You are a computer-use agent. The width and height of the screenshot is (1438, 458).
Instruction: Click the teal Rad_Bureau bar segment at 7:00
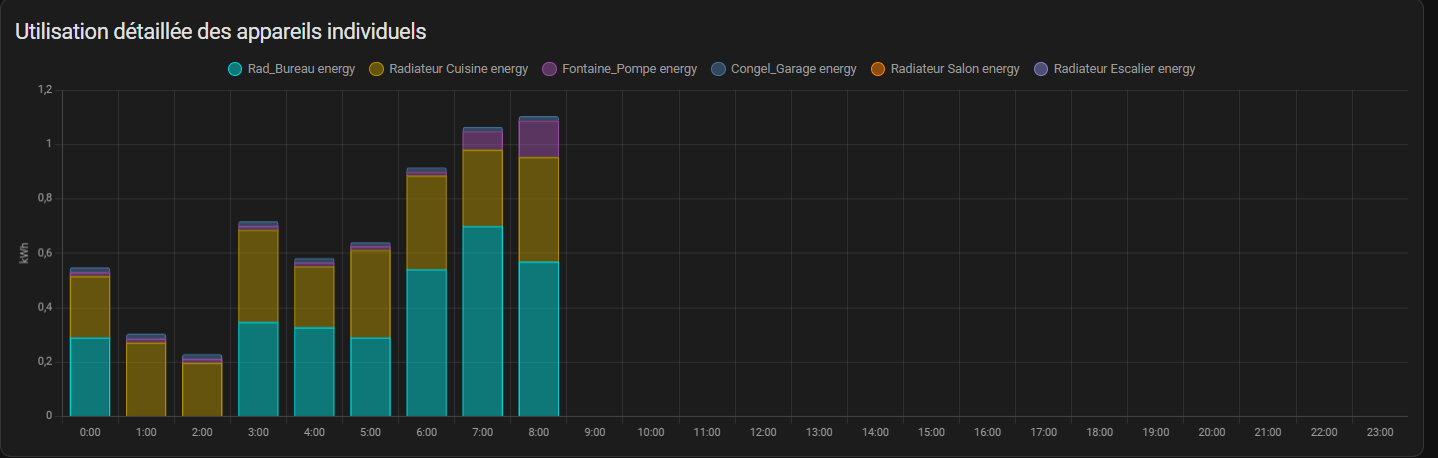click(x=482, y=320)
